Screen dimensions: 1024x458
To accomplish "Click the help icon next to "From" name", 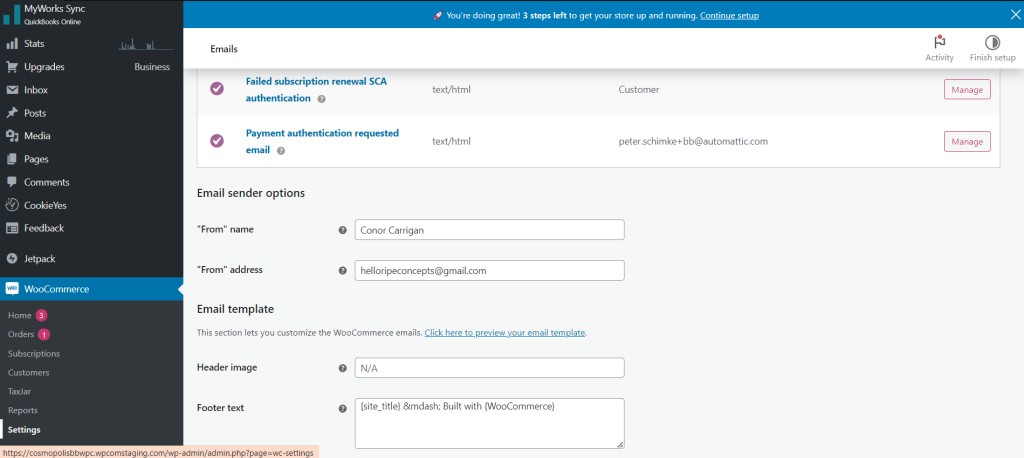I will pyautogui.click(x=343, y=230).
